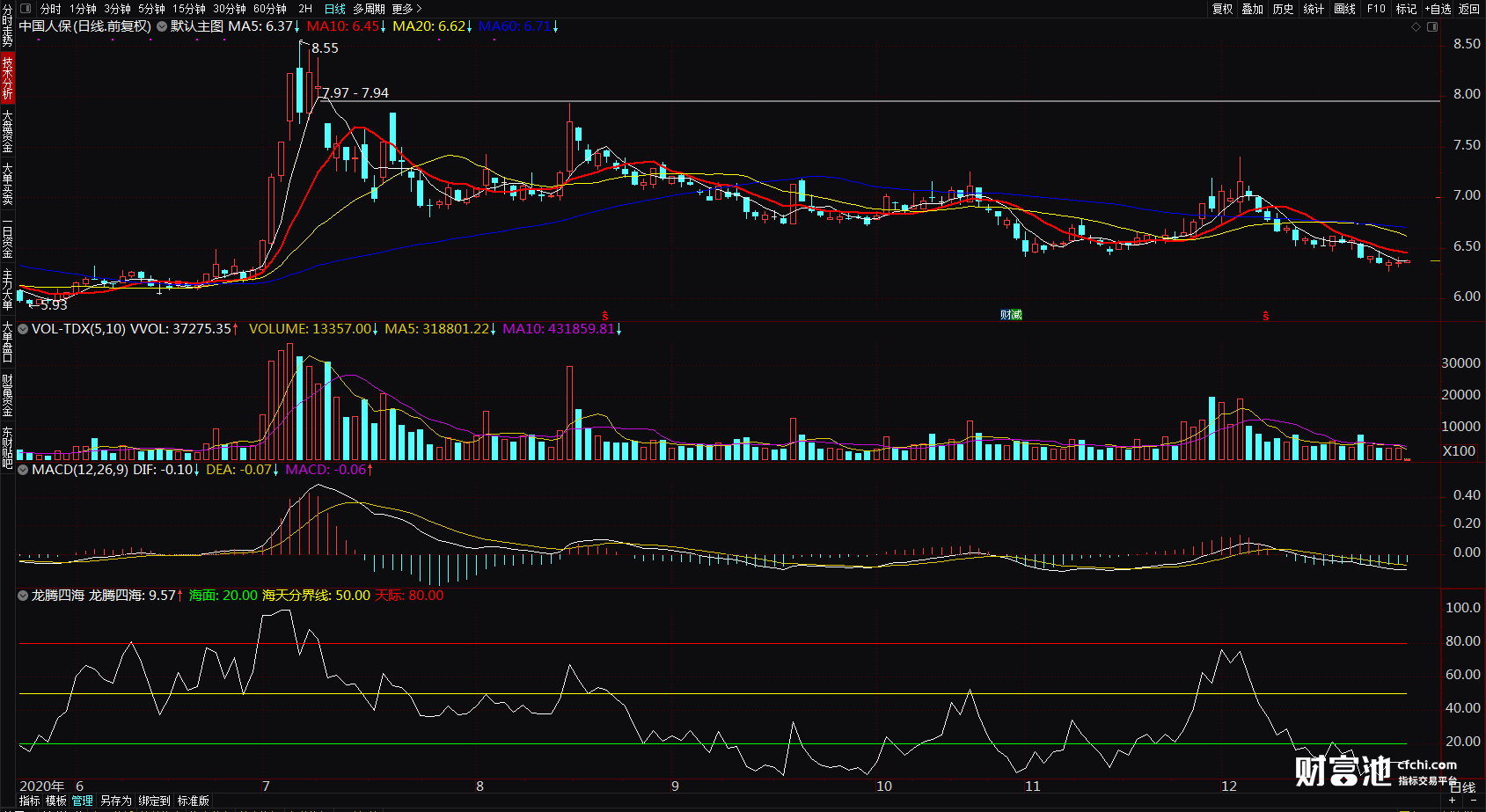Toggle the left panel icon beside 分时
The image size is (1486, 812).
click(x=25, y=9)
